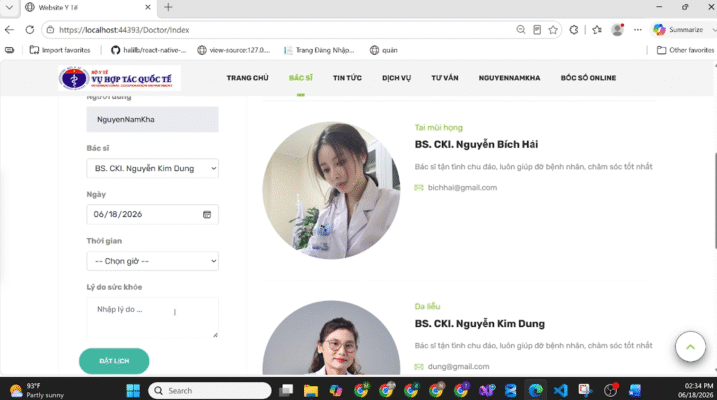Open Other favorites folder

[x=685, y=50]
